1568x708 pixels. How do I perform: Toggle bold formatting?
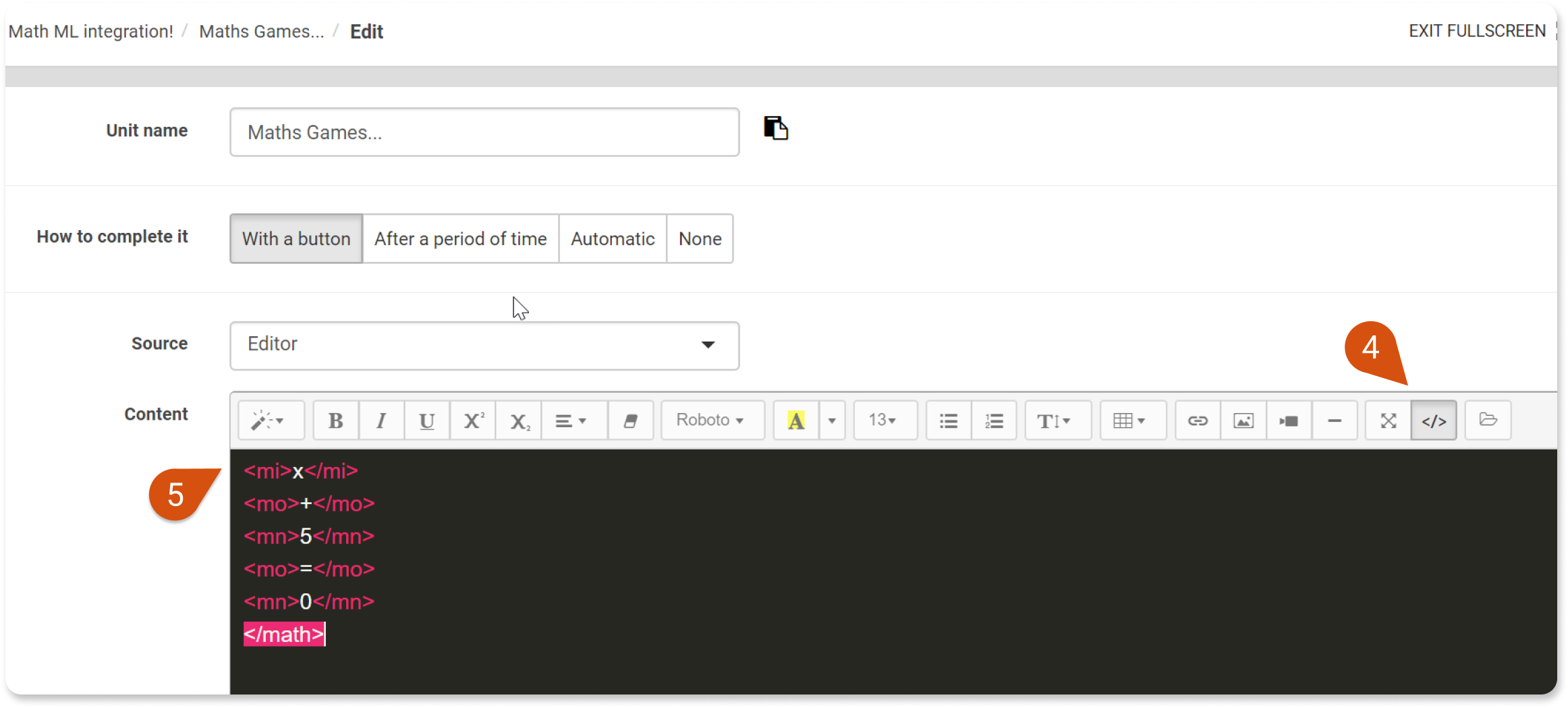tap(336, 420)
